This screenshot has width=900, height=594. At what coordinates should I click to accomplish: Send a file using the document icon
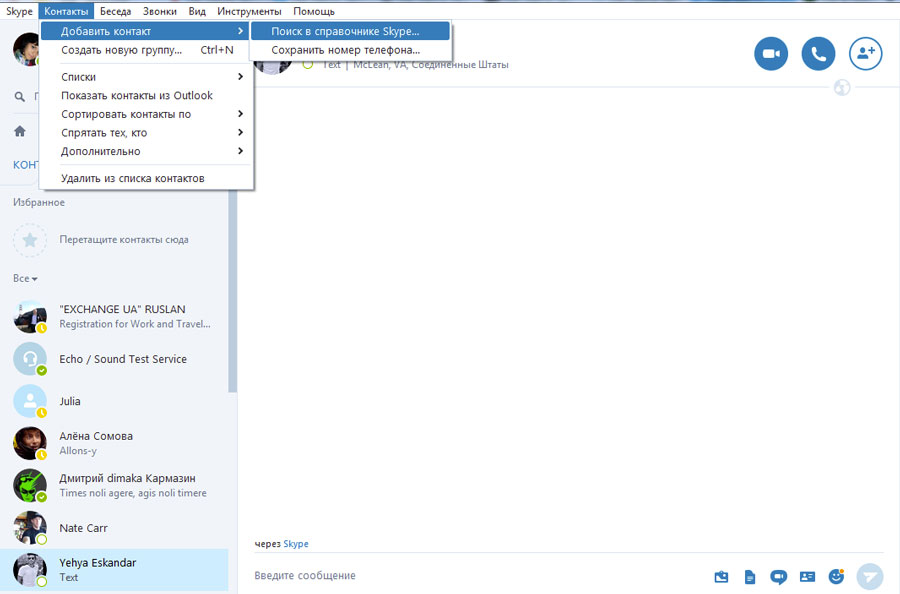[750, 576]
